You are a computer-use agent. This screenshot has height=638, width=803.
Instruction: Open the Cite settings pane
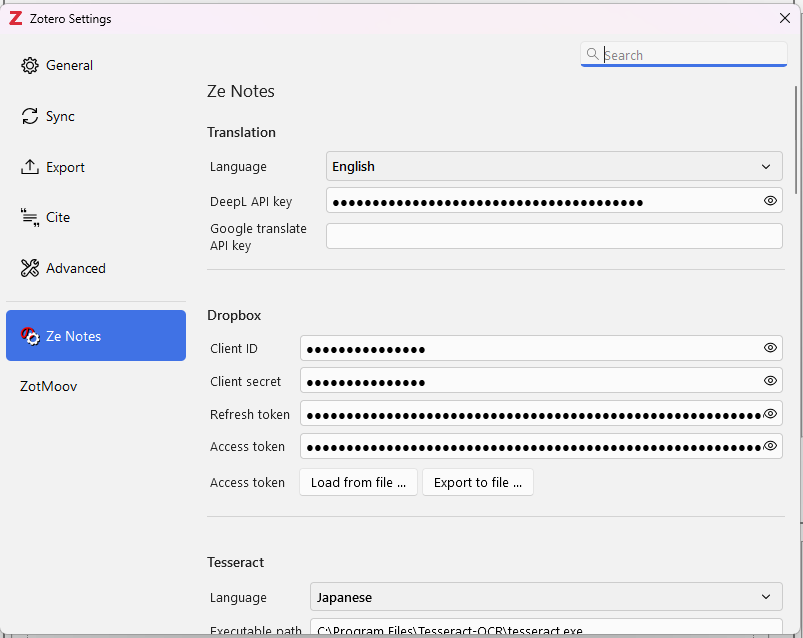coord(96,218)
